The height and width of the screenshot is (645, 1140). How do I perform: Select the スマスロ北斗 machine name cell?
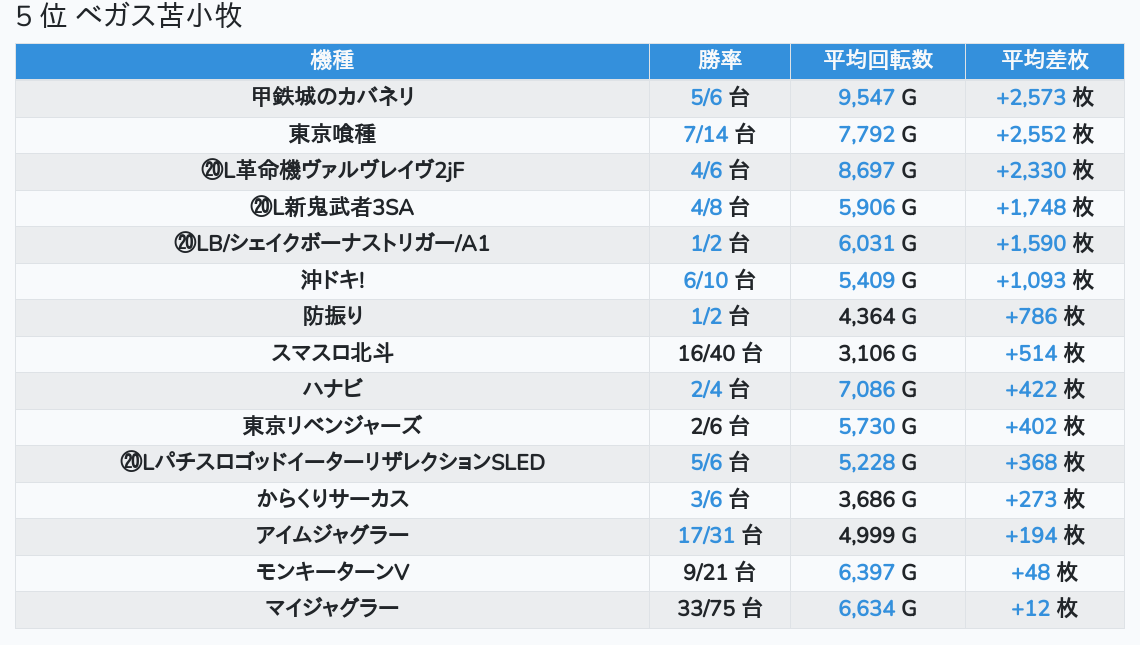tap(332, 353)
